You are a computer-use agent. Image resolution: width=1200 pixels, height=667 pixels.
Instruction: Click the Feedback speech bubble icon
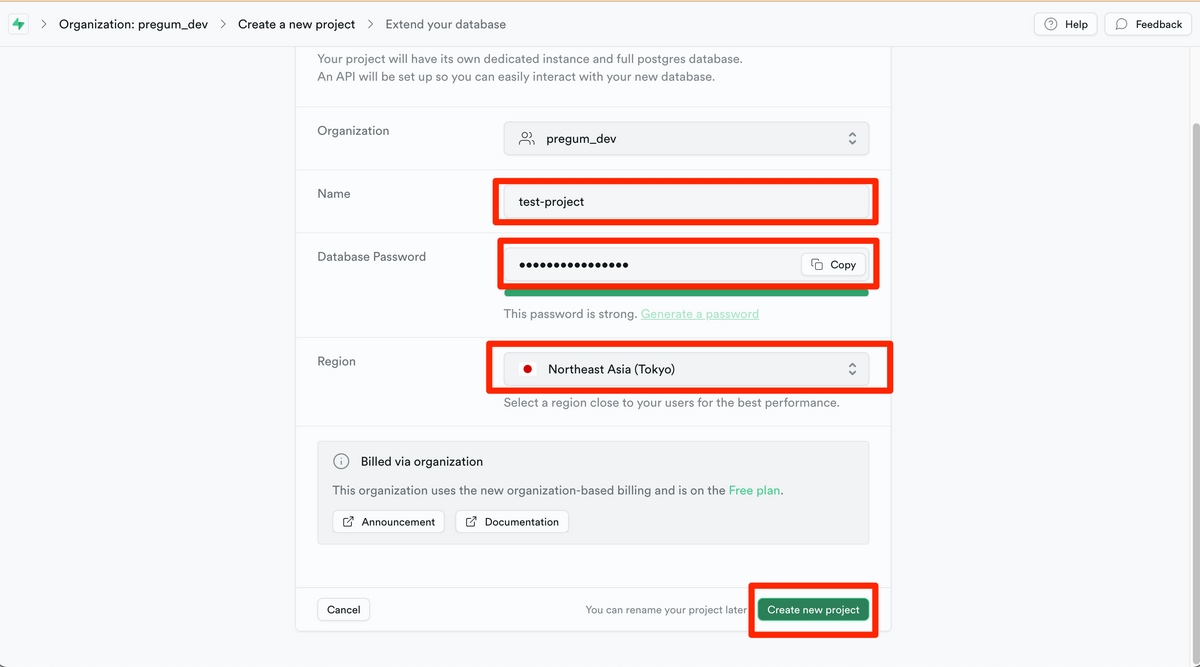(x=1122, y=24)
